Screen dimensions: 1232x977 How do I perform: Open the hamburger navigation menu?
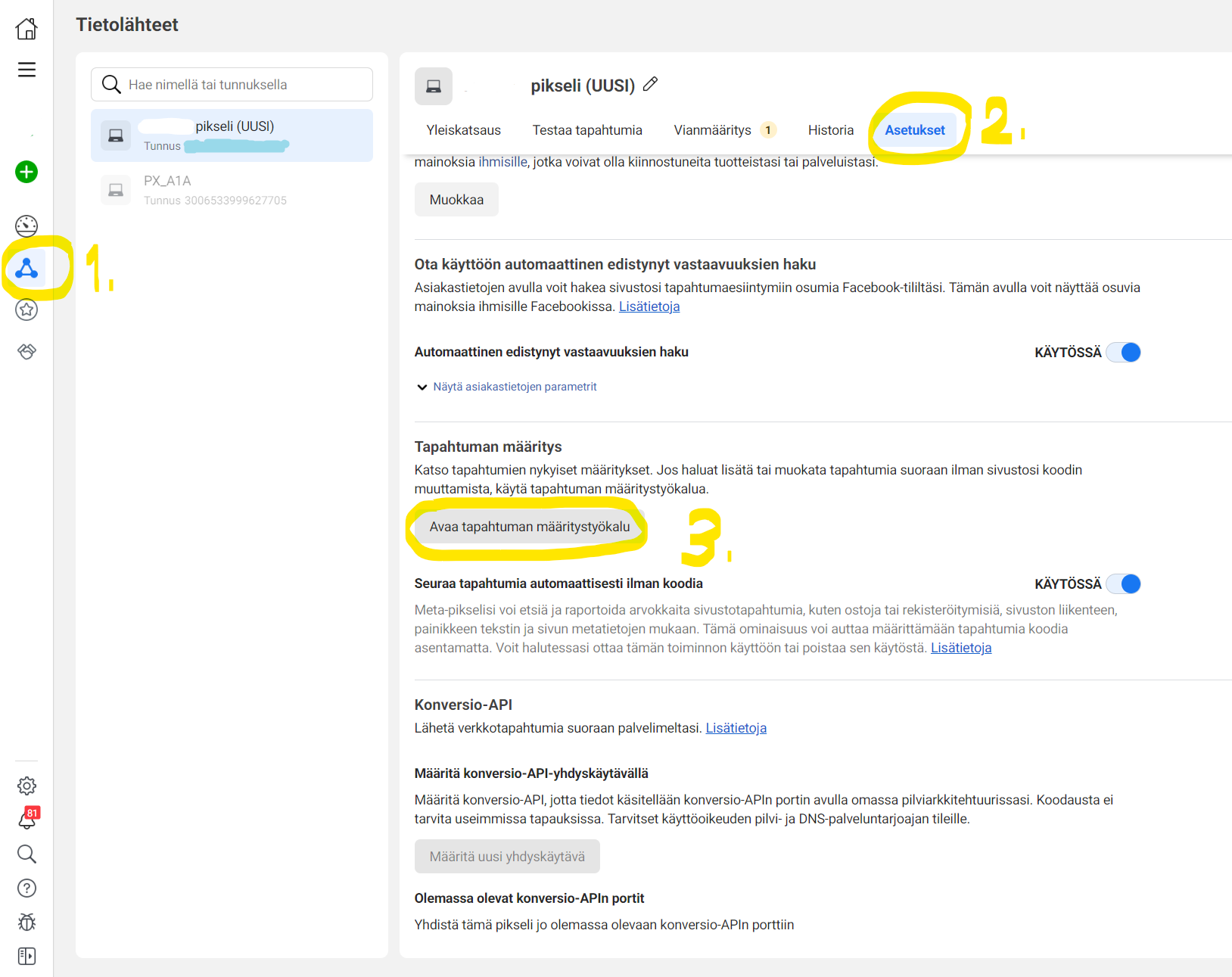pos(26,69)
